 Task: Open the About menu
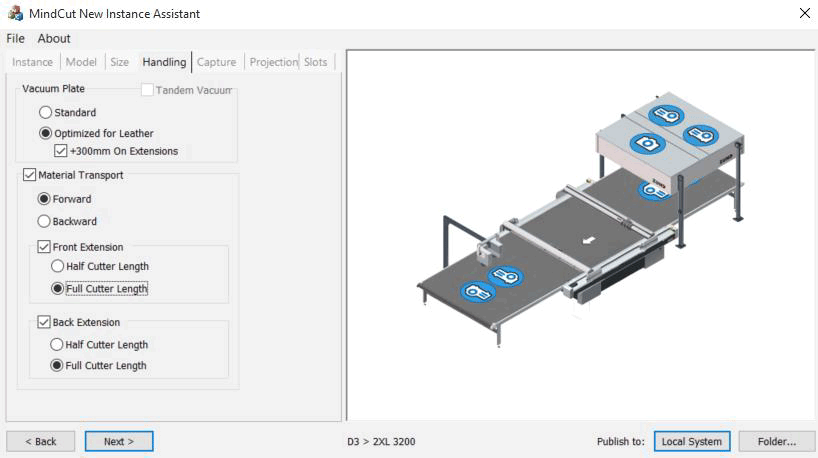(54, 39)
